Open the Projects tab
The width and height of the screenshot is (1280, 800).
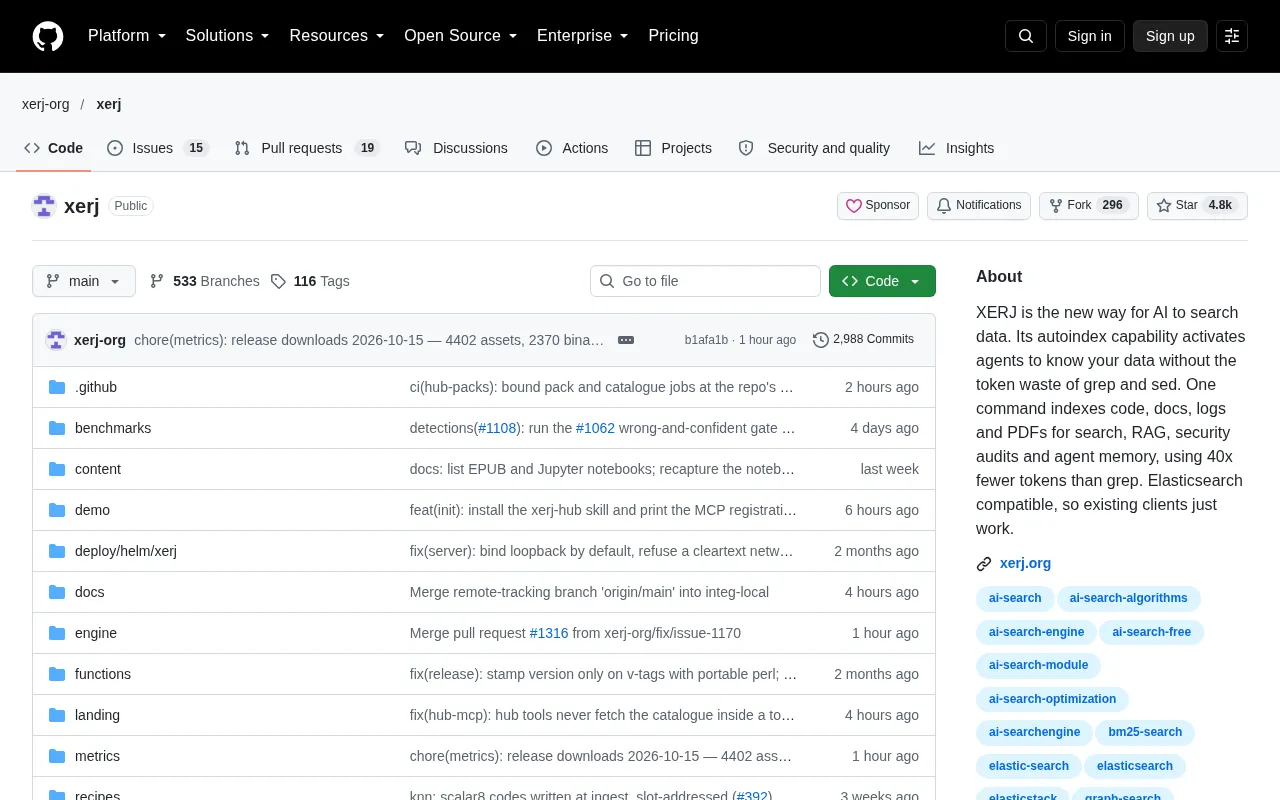click(x=673, y=148)
